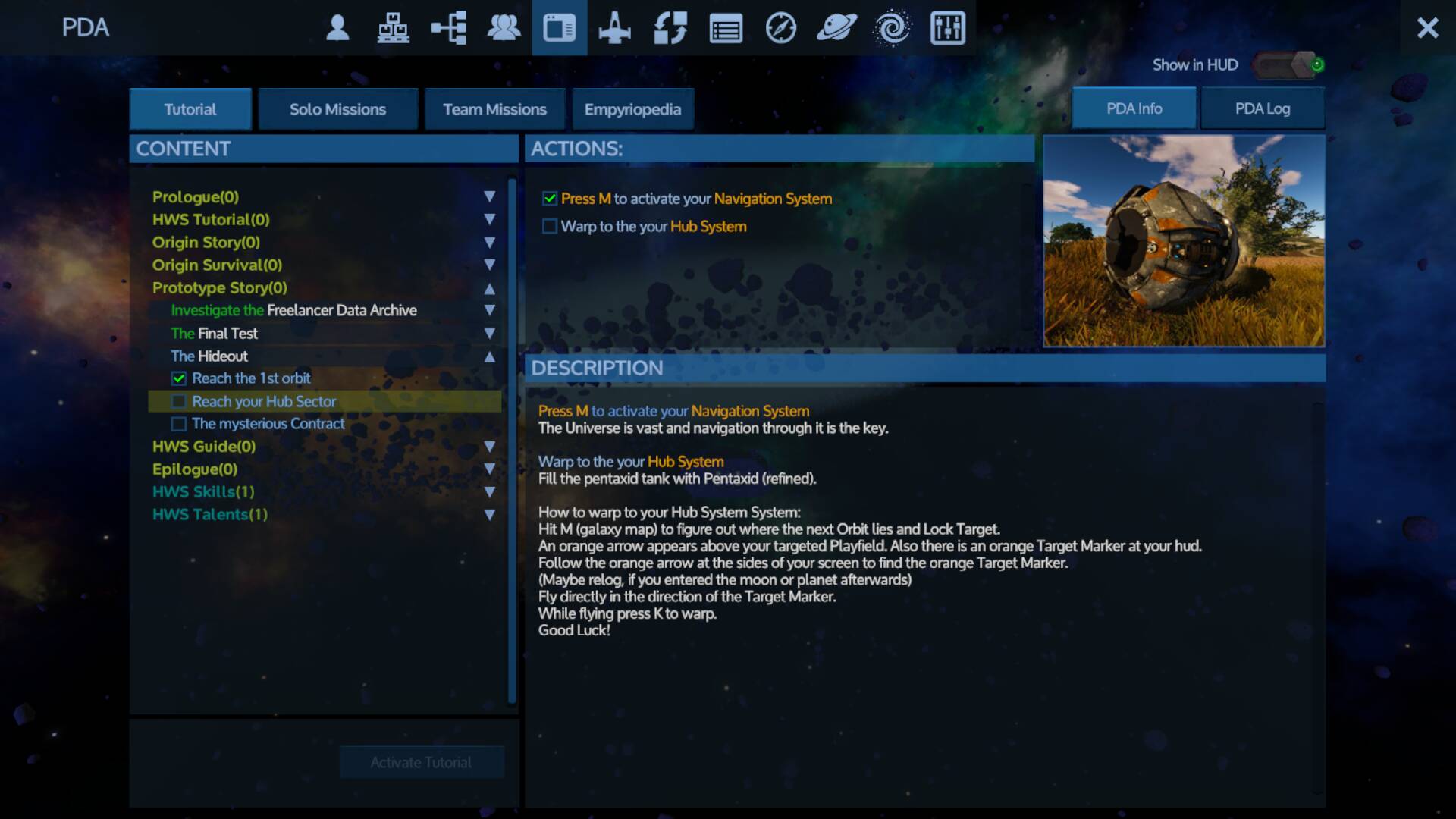1456x819 pixels.
Task: Open the stacked crates inventory icon
Action: pyautogui.click(x=393, y=28)
